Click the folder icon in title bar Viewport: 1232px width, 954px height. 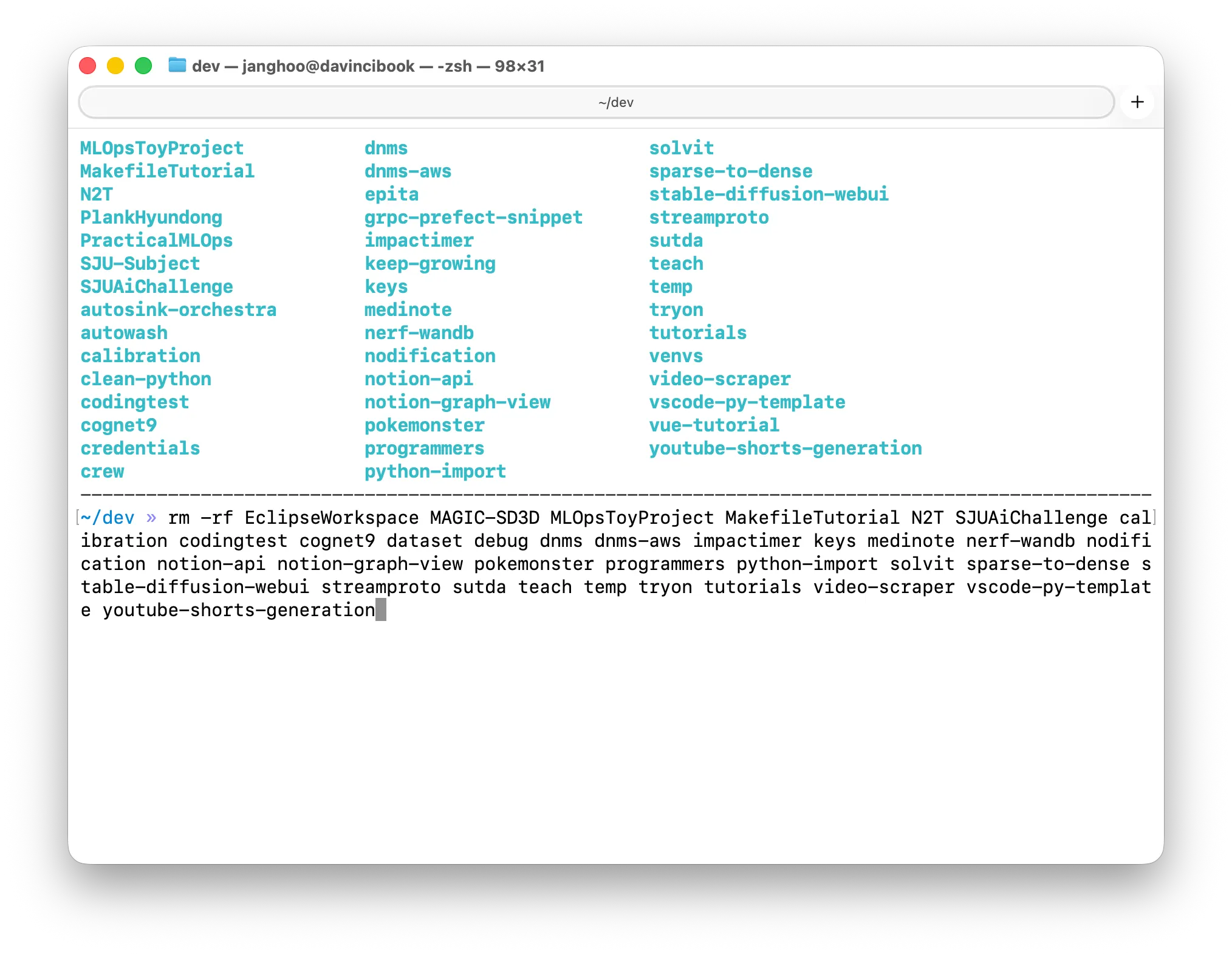click(x=177, y=65)
